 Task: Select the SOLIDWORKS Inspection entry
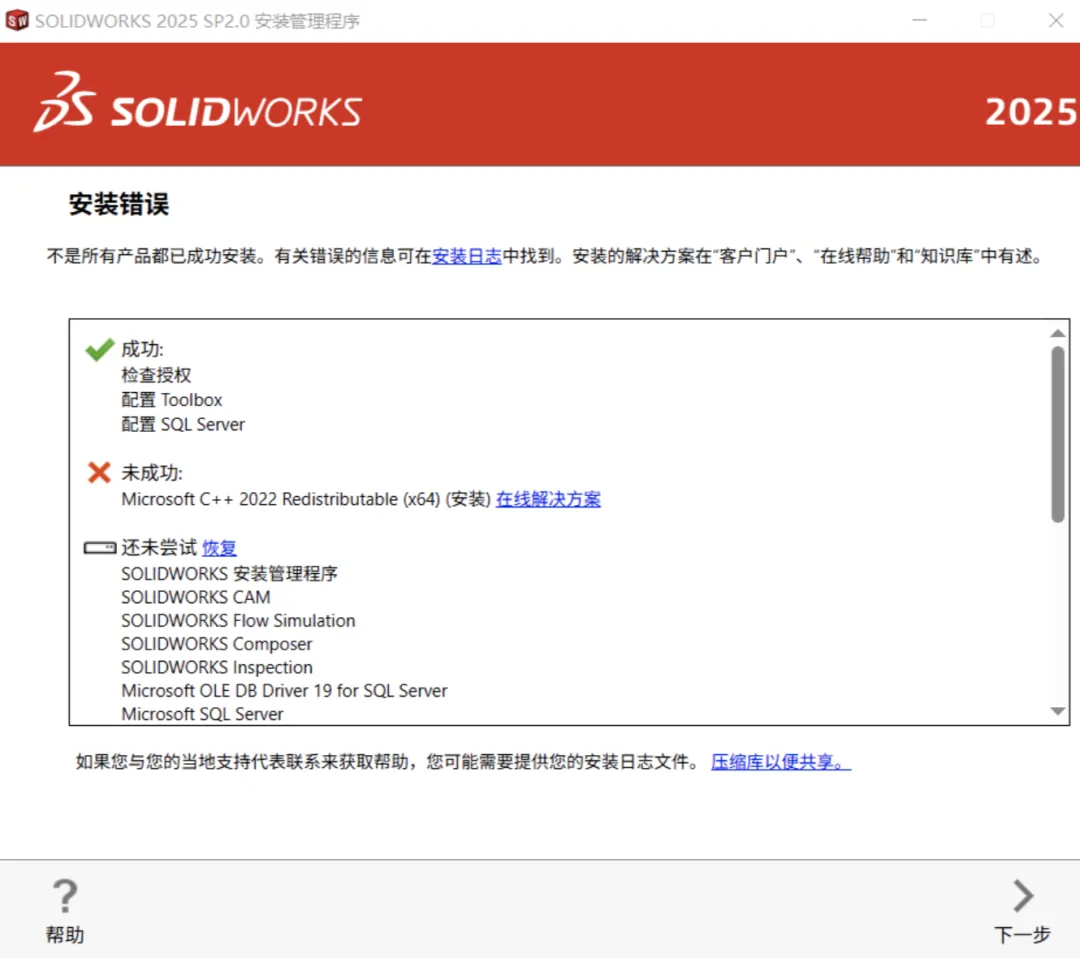(217, 667)
